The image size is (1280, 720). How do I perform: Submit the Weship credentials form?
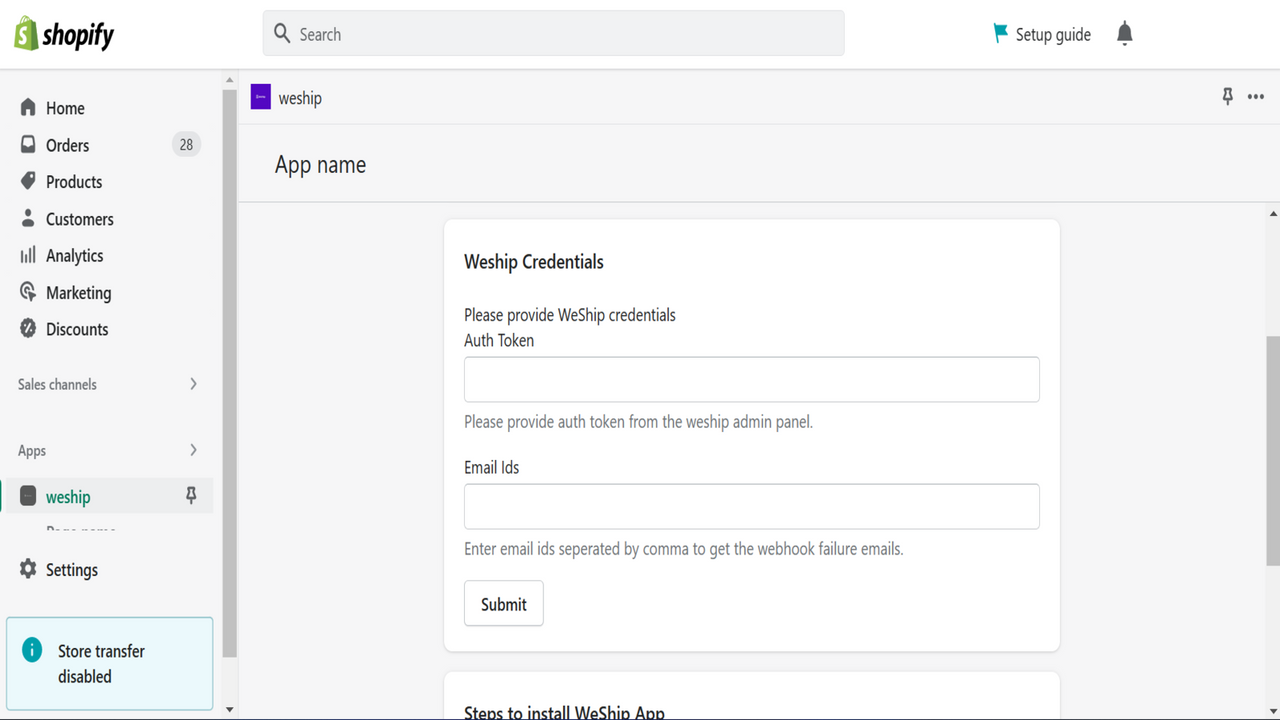tap(504, 604)
